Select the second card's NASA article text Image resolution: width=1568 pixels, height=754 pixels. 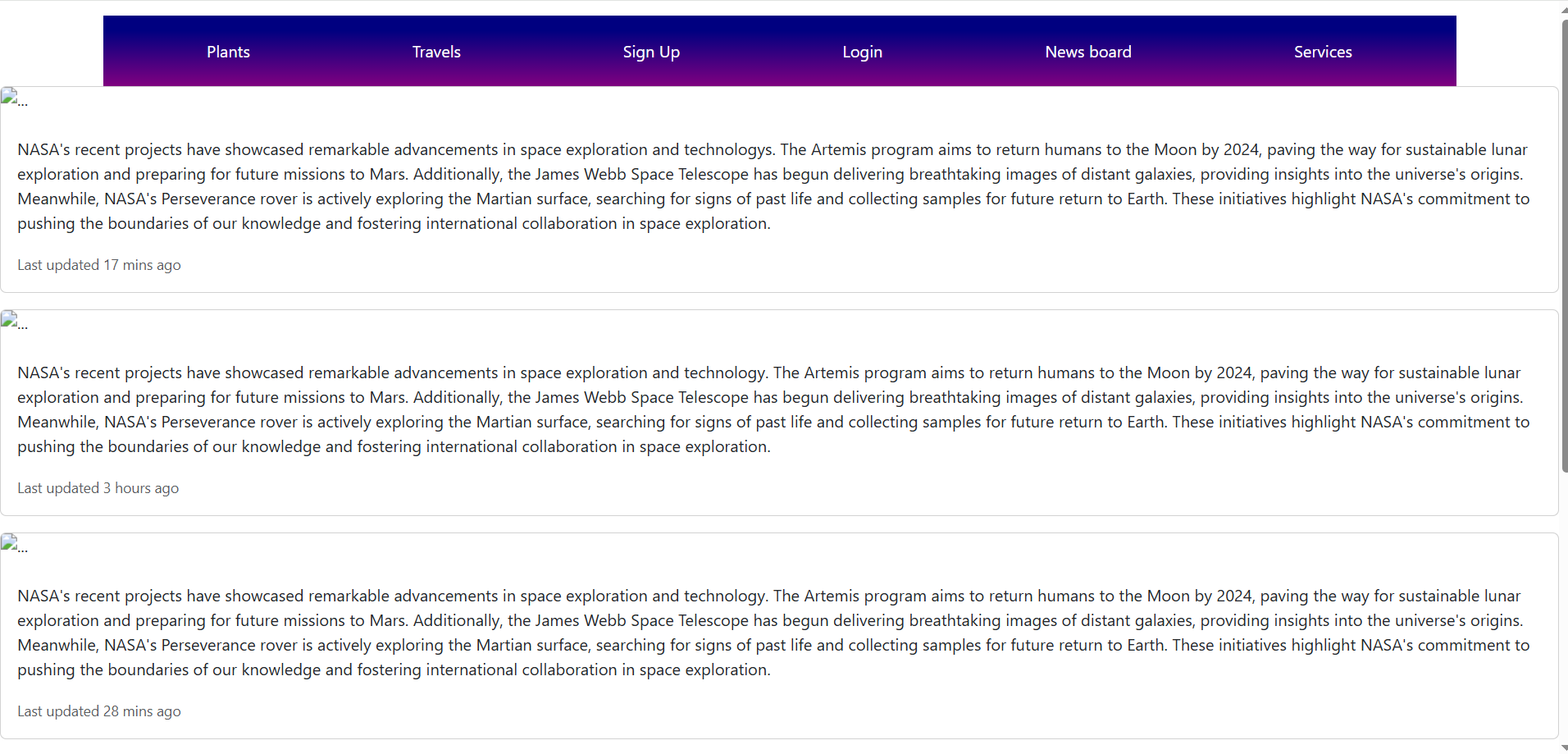pos(773,409)
